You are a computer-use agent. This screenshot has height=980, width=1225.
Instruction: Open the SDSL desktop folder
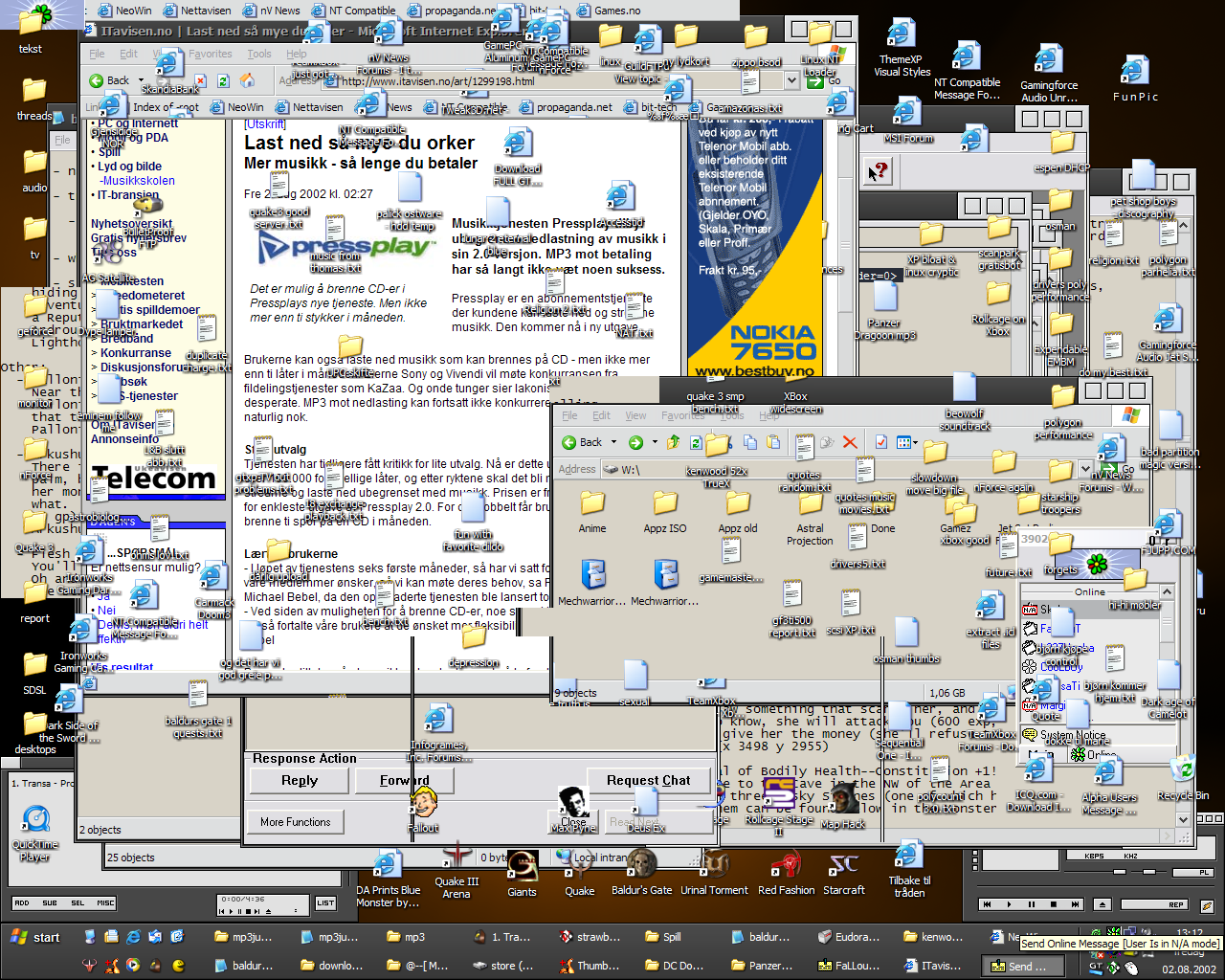coord(34,672)
